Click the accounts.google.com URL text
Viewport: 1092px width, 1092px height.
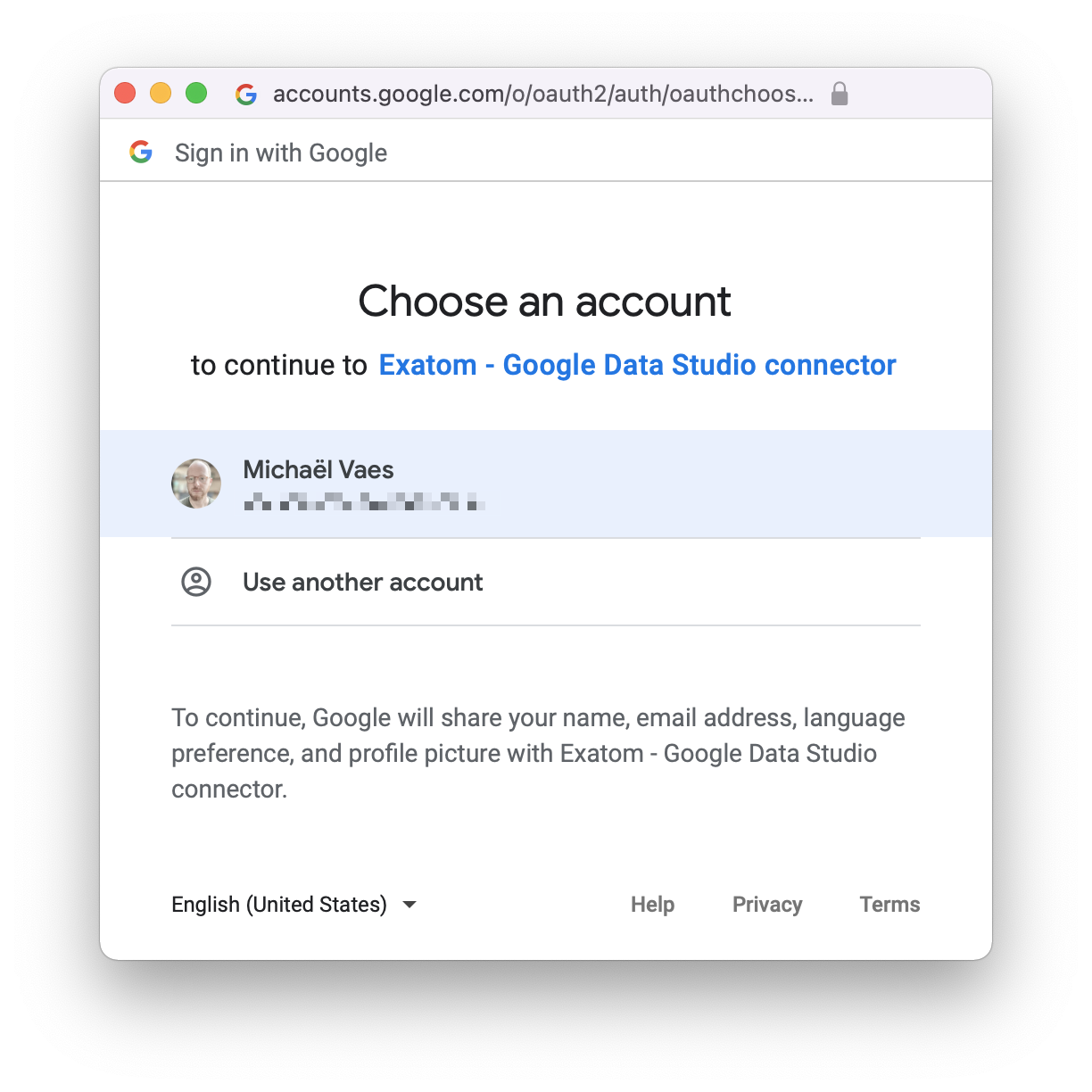[x=543, y=94]
